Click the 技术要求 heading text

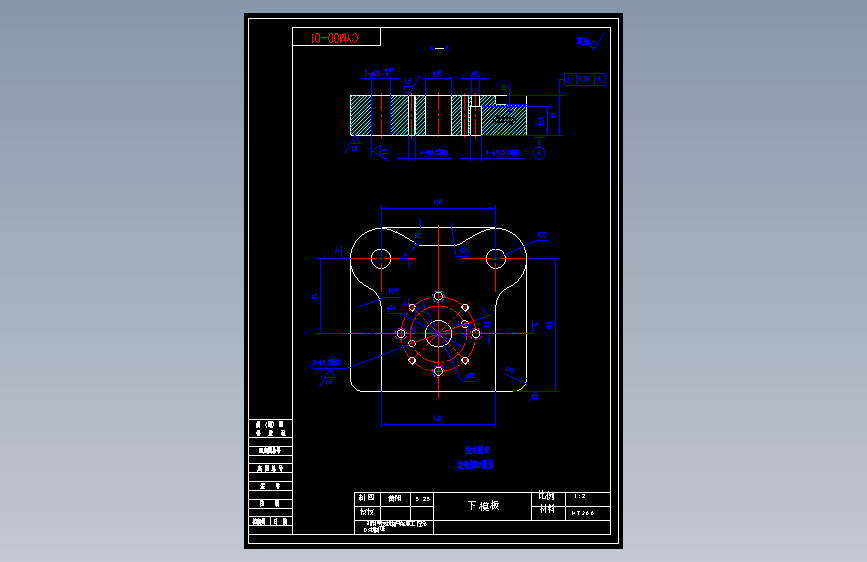(477, 450)
